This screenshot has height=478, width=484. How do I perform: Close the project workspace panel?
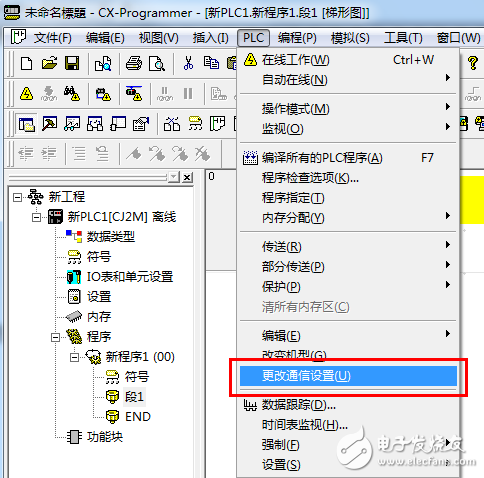click(187, 177)
